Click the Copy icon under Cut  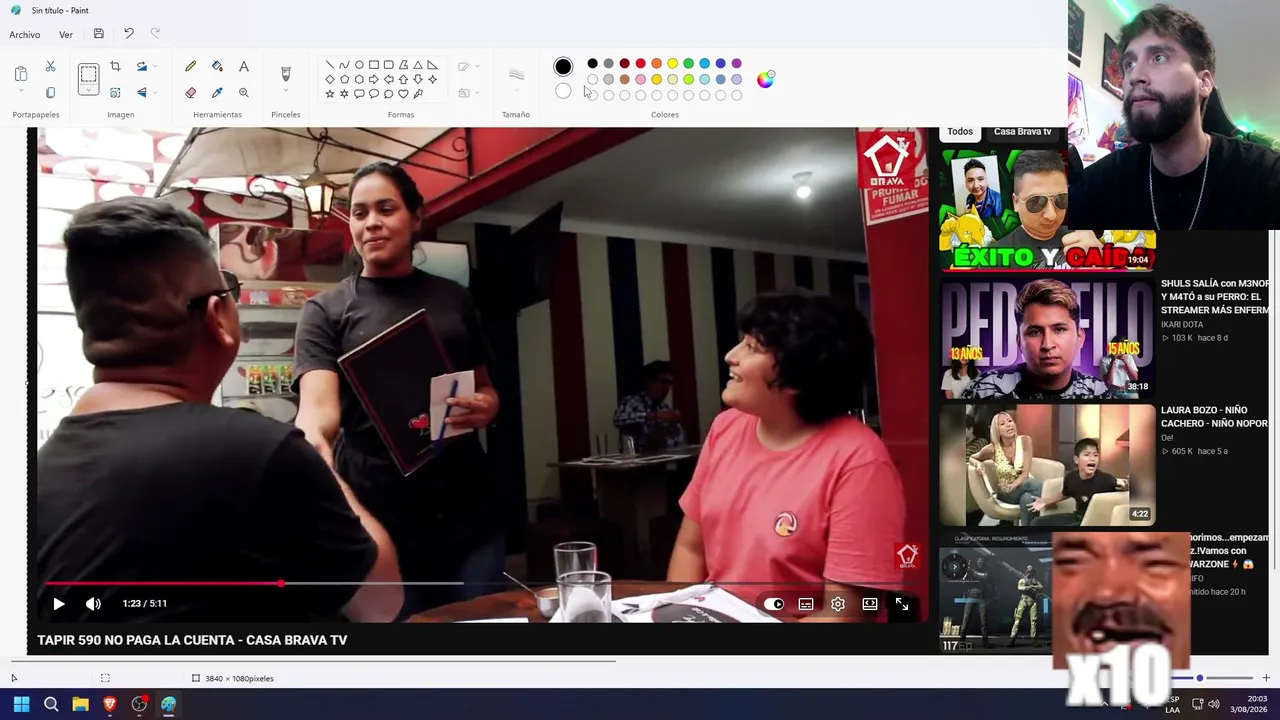(50, 93)
